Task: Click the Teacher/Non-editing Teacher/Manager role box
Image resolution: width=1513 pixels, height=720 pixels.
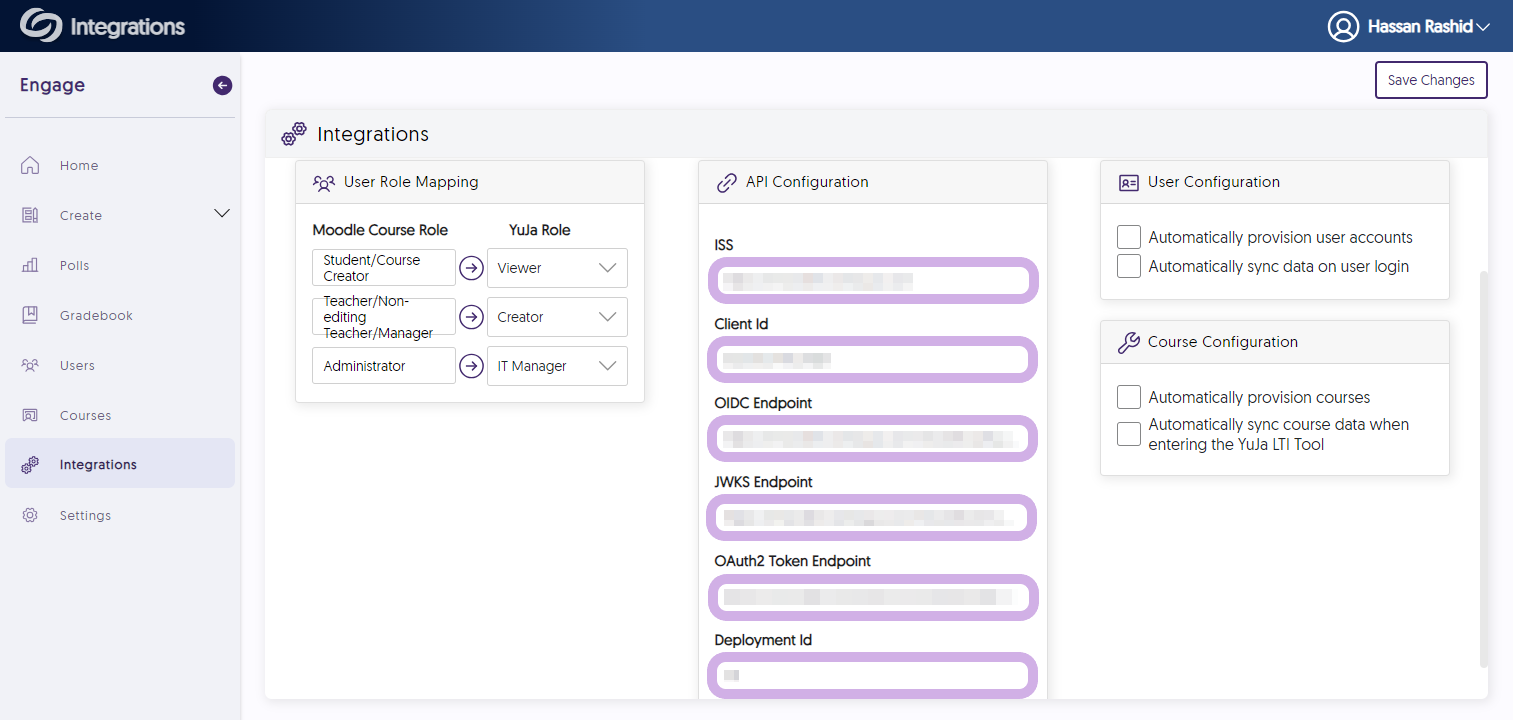Action: pos(384,317)
